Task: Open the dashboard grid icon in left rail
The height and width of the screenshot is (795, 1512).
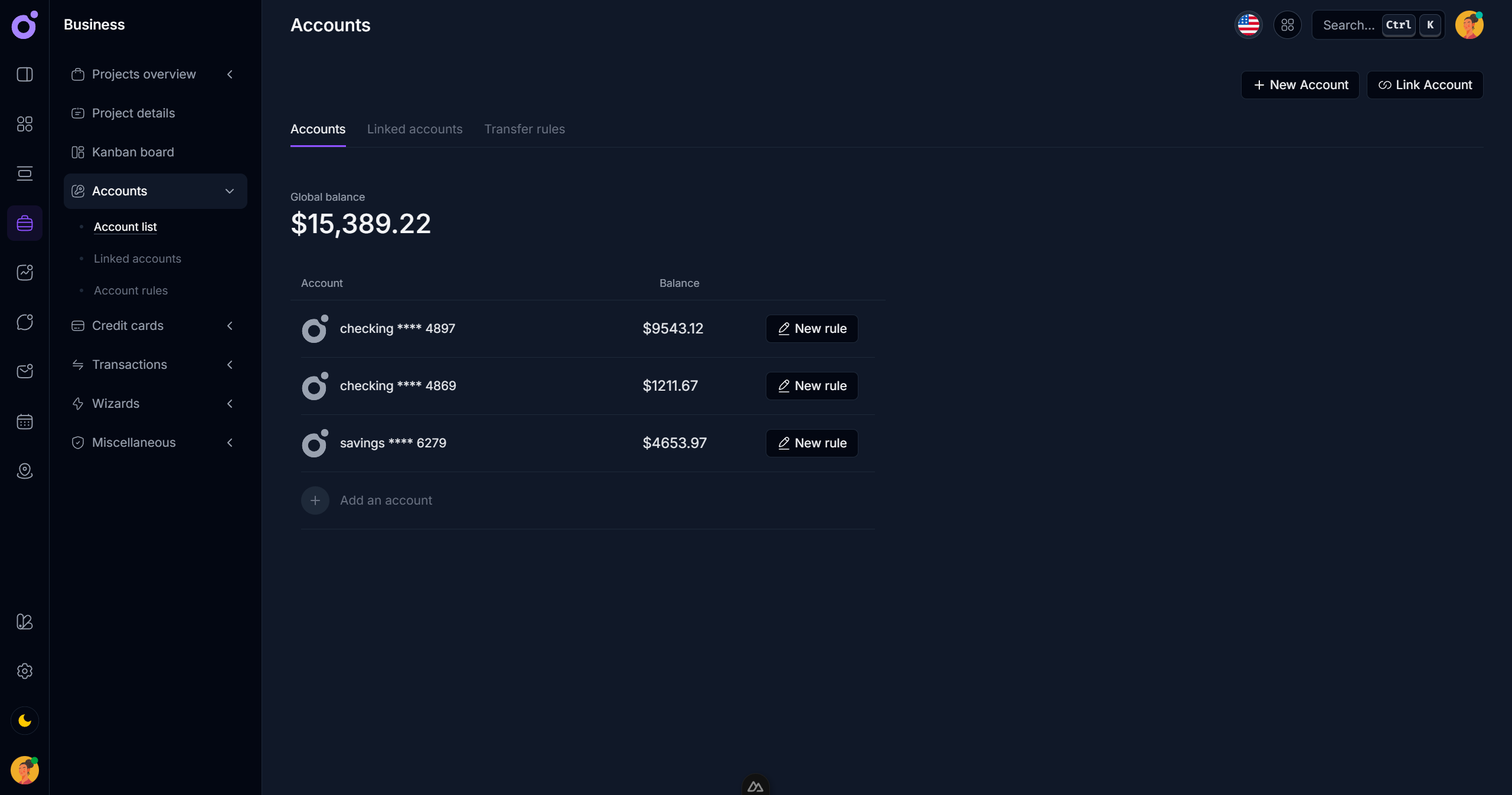Action: click(25, 124)
